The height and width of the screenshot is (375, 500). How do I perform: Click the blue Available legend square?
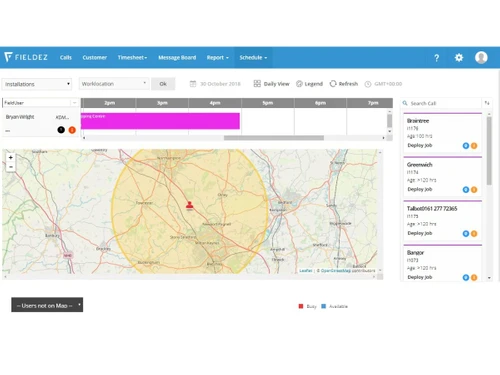(323, 306)
